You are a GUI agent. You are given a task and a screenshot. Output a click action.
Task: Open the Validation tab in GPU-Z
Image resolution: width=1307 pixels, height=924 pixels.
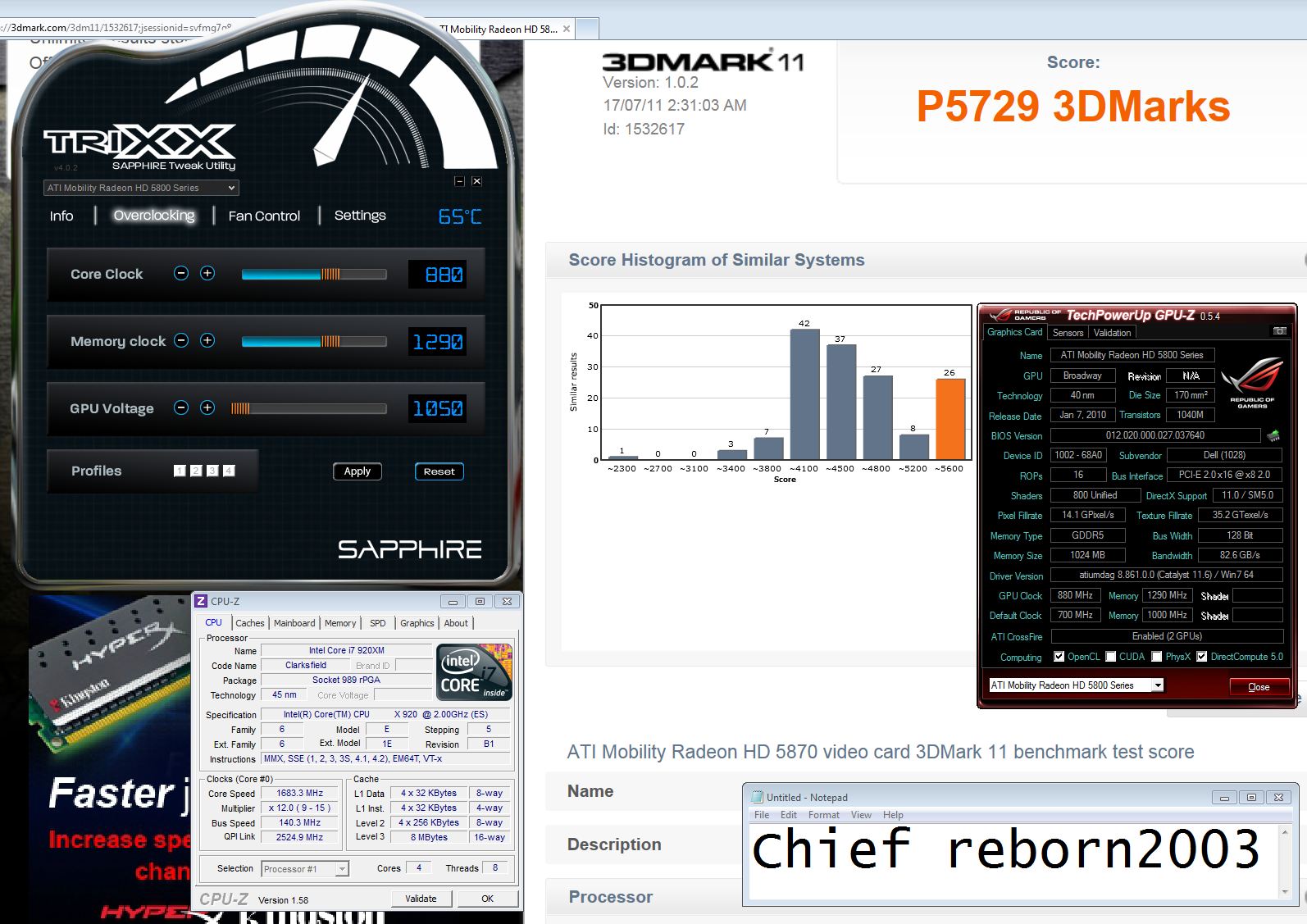click(x=1112, y=332)
